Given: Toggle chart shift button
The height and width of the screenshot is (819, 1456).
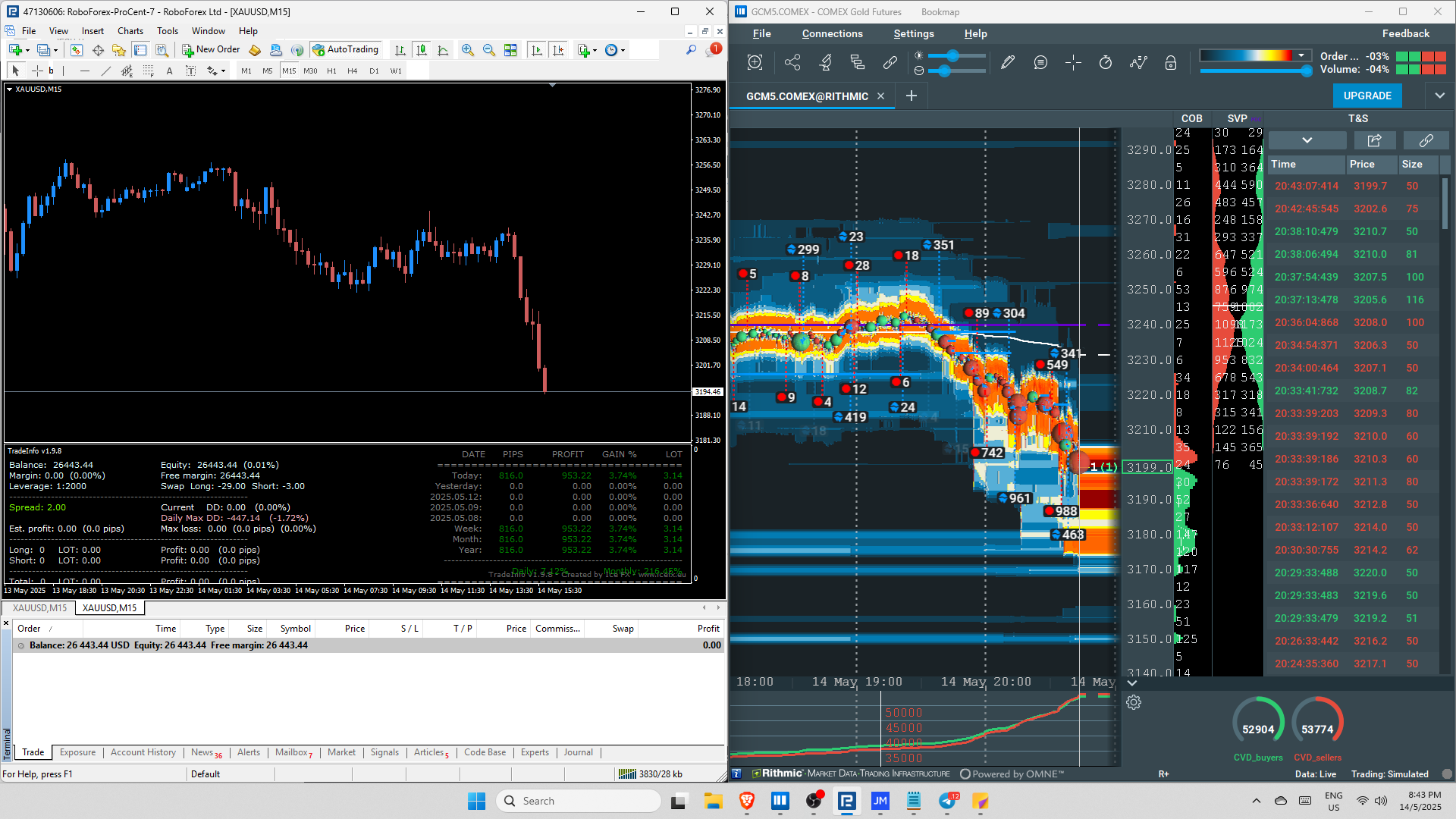Looking at the screenshot, I should tap(558, 50).
